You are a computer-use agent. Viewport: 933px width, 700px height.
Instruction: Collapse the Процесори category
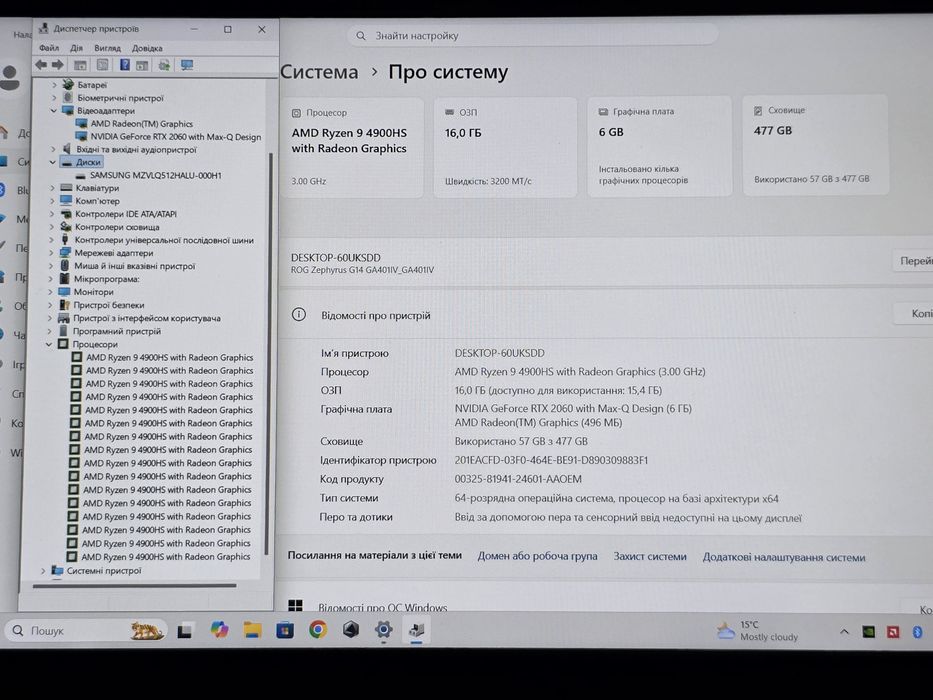click(x=49, y=345)
